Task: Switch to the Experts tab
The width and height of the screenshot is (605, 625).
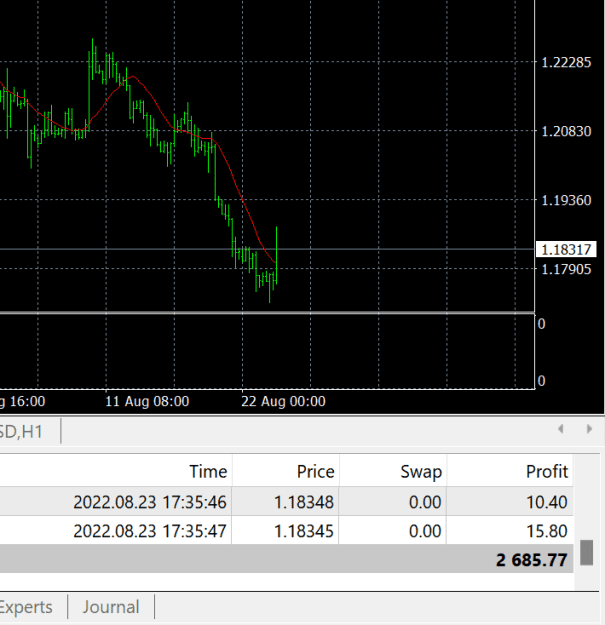Action: pyautogui.click(x=26, y=607)
